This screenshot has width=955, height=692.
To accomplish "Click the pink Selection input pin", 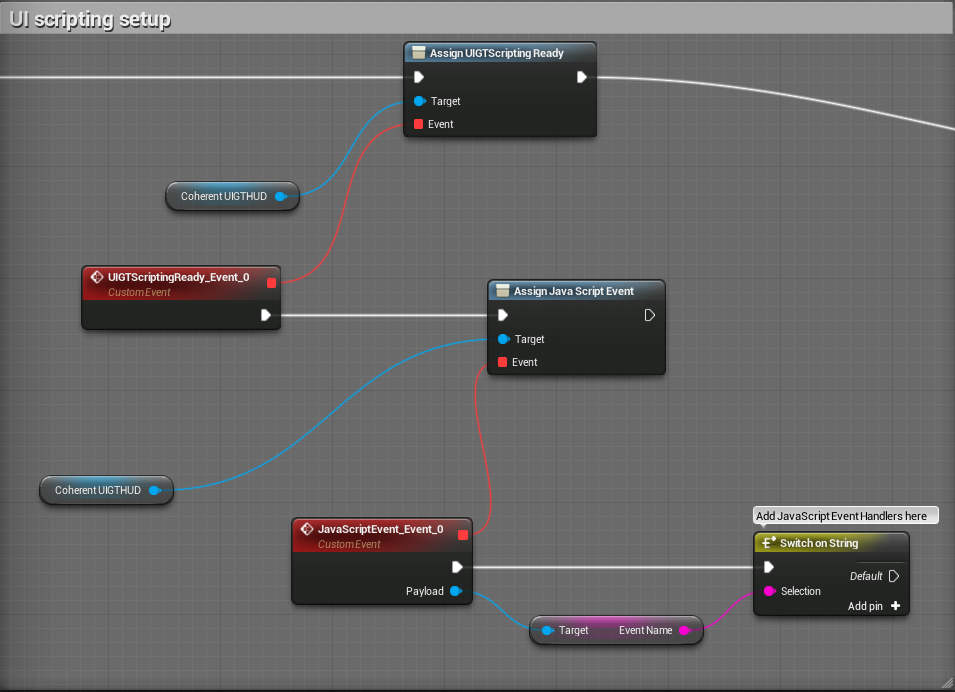I will [769, 591].
